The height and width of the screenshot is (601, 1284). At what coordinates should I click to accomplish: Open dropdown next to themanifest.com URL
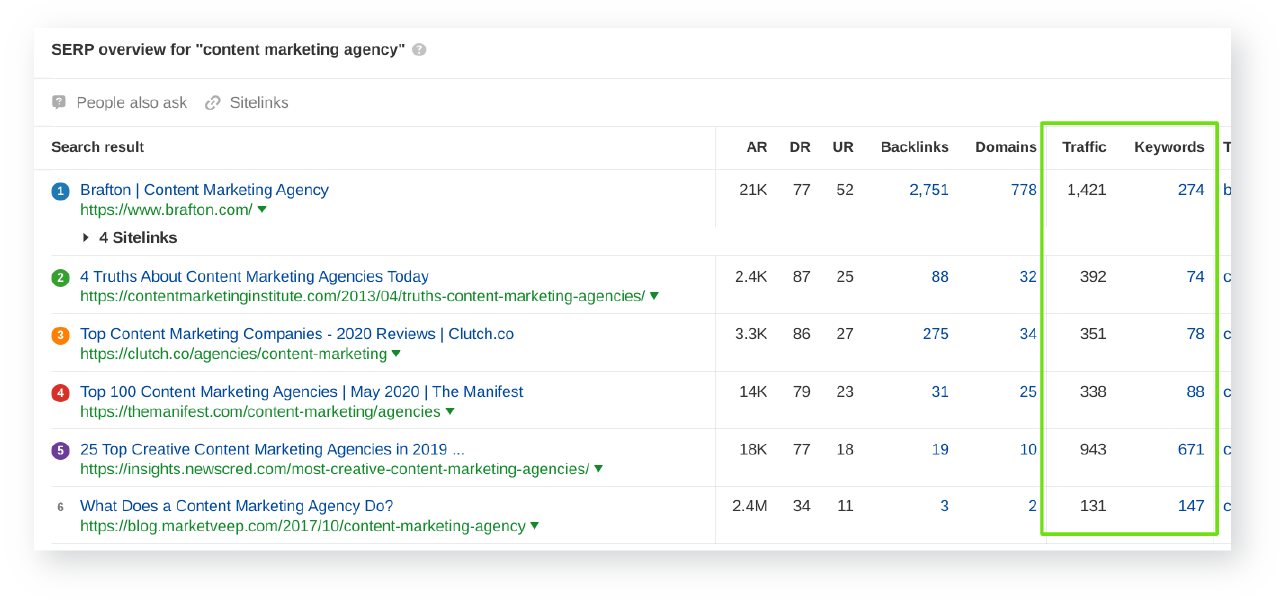click(450, 412)
